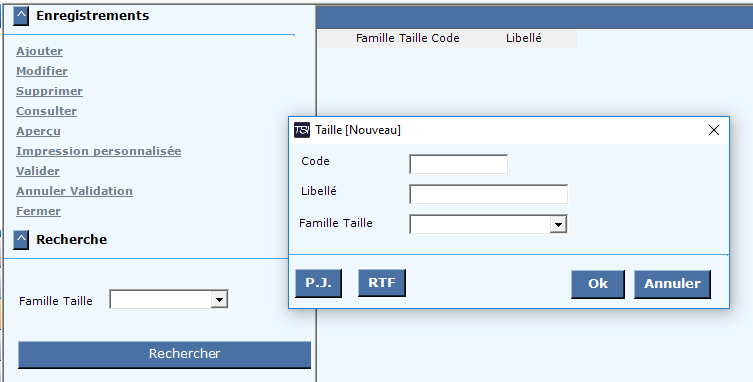Open Famille Taille dropdown in search panel

[219, 300]
